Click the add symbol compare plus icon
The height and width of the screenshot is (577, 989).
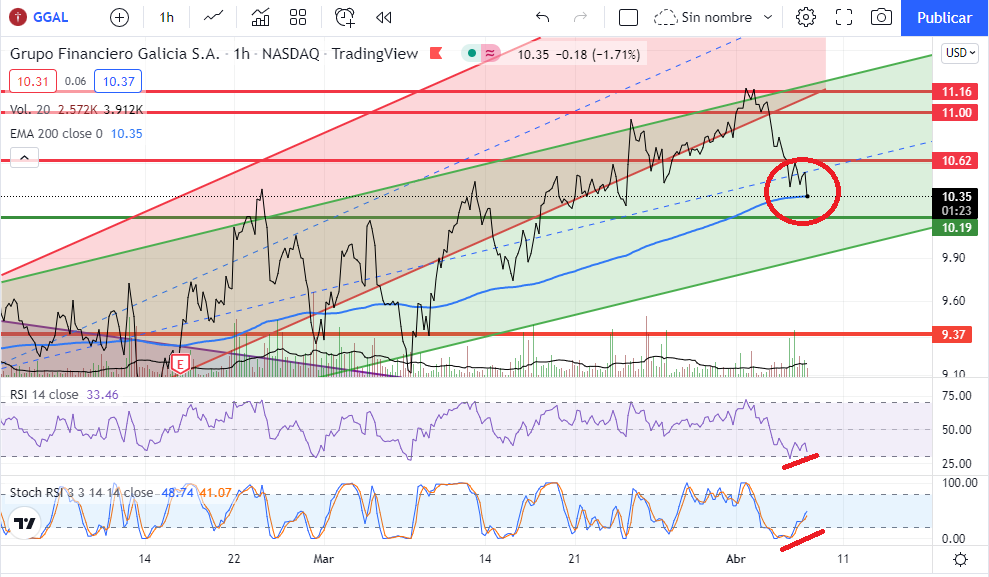coord(119,17)
